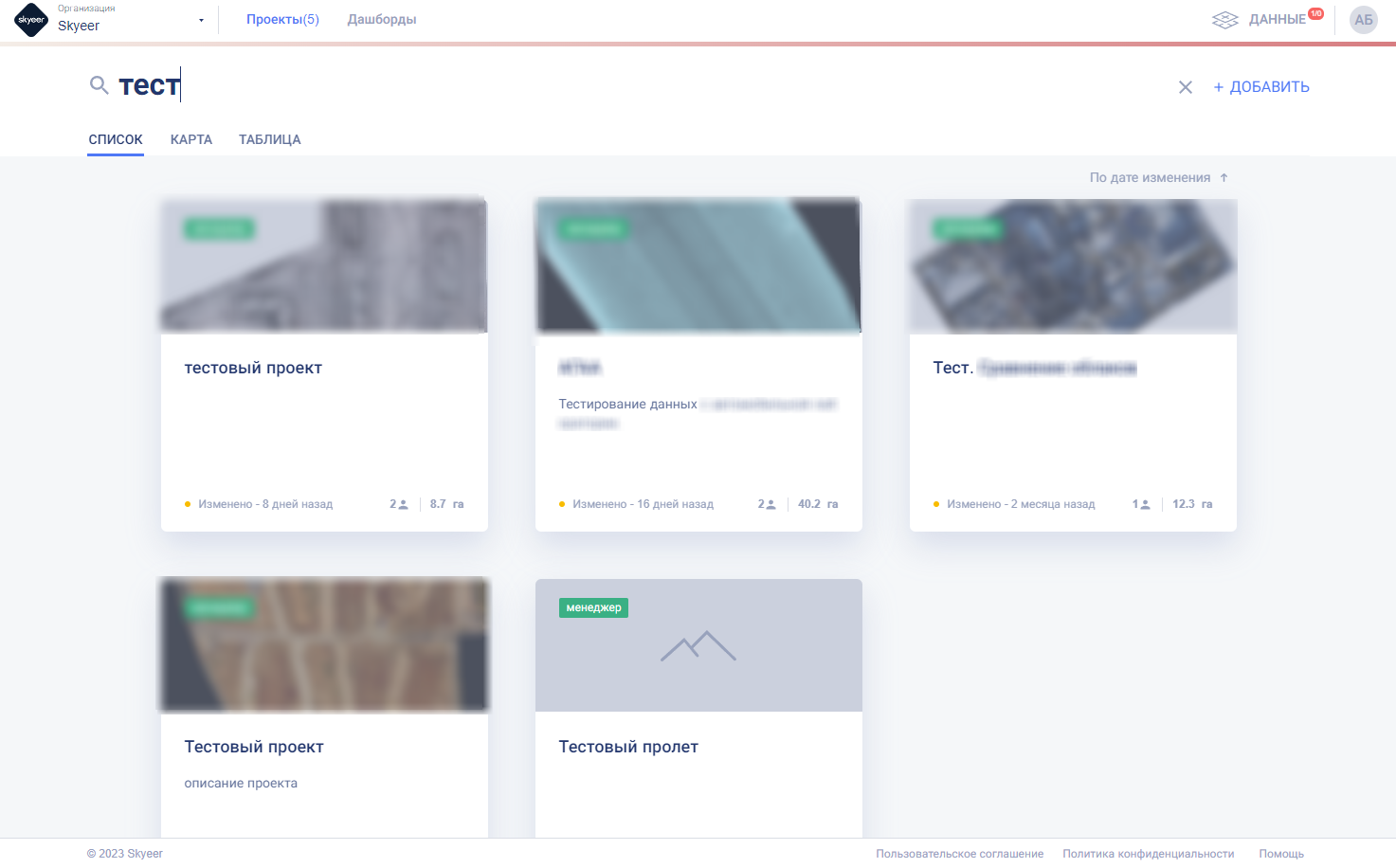1396x868 pixels.
Task: Open the Пользовательское соглашение link
Action: [959, 854]
